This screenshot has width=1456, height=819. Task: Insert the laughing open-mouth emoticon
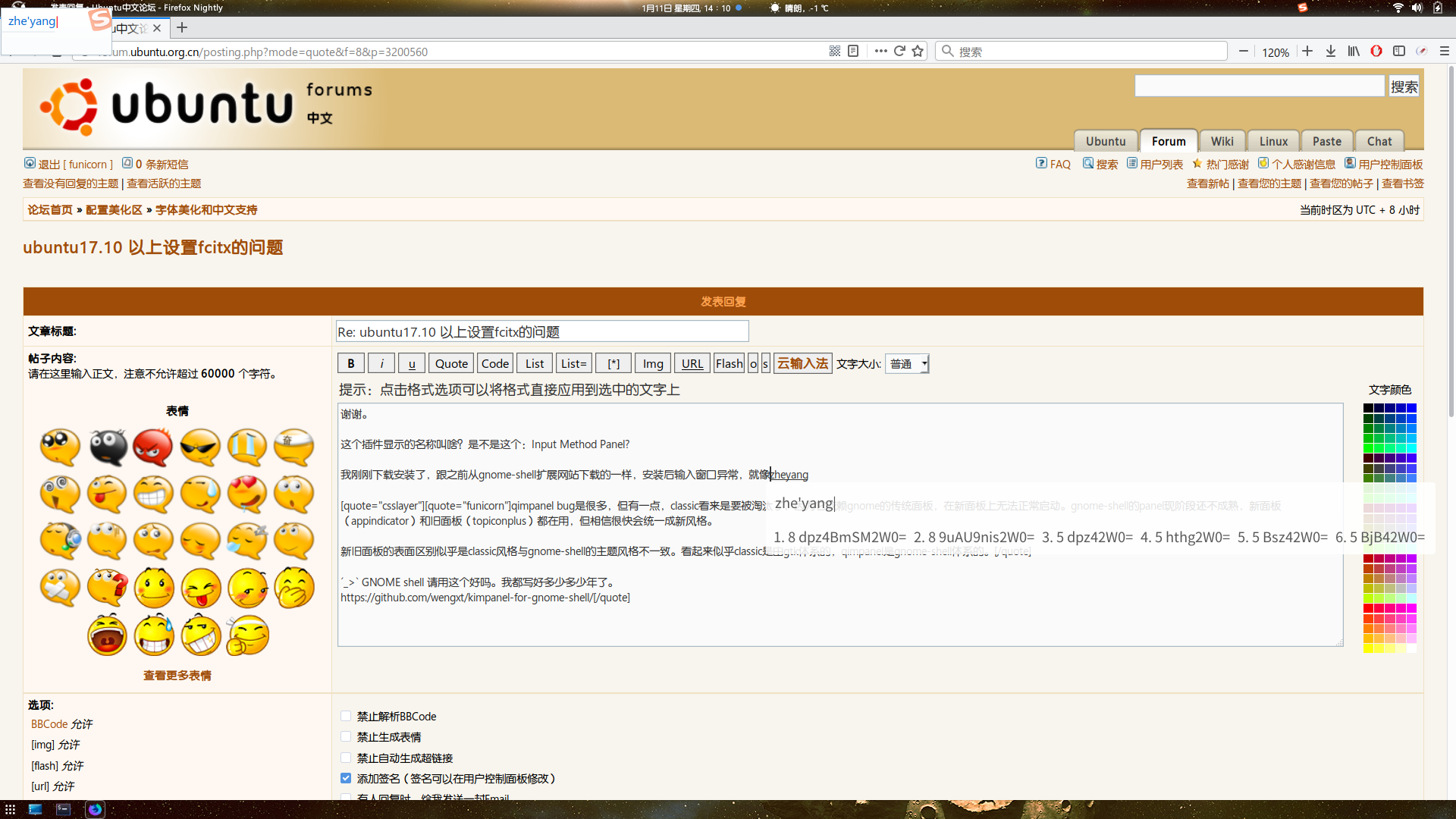107,635
